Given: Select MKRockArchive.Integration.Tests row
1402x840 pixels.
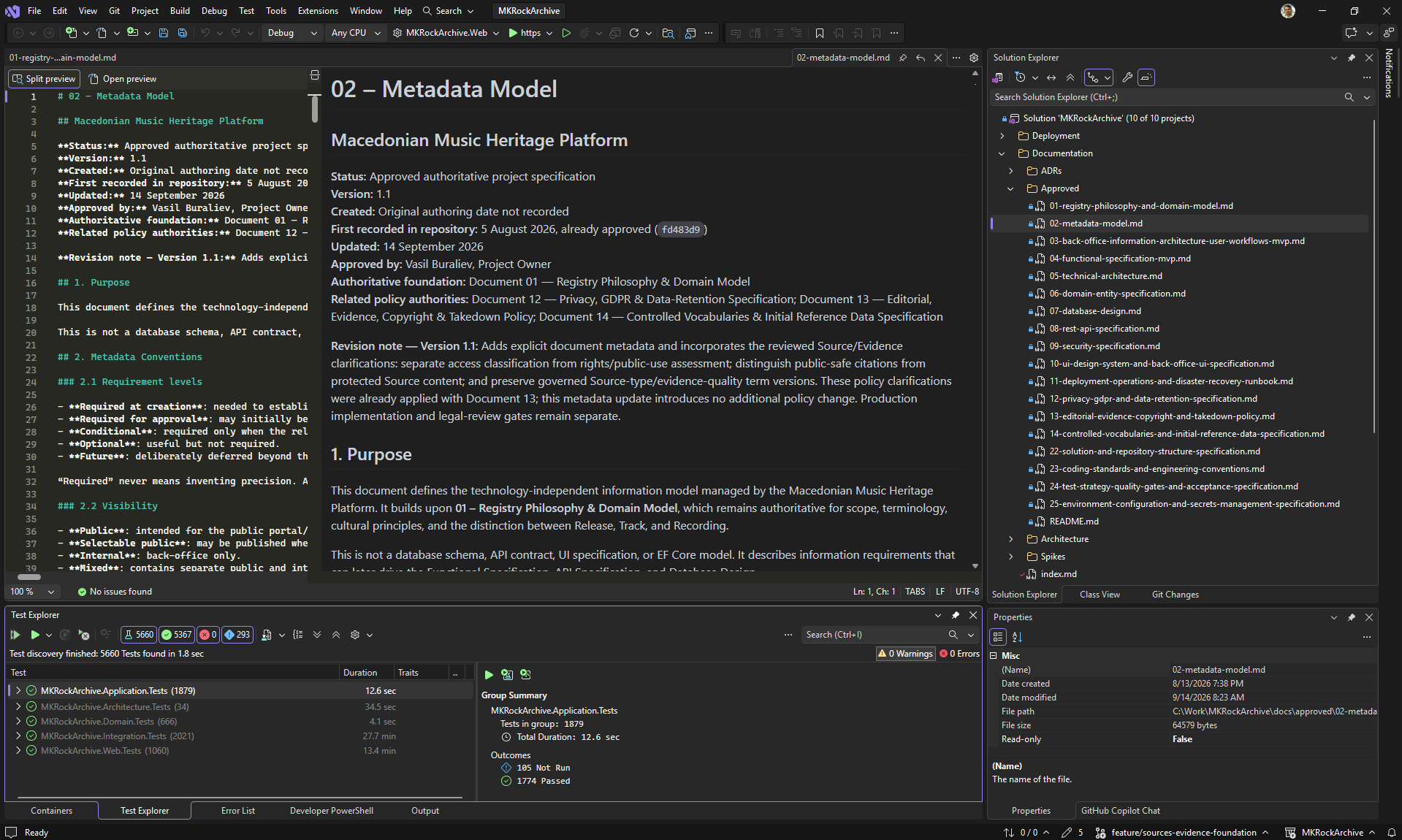Looking at the screenshot, I should pos(240,736).
